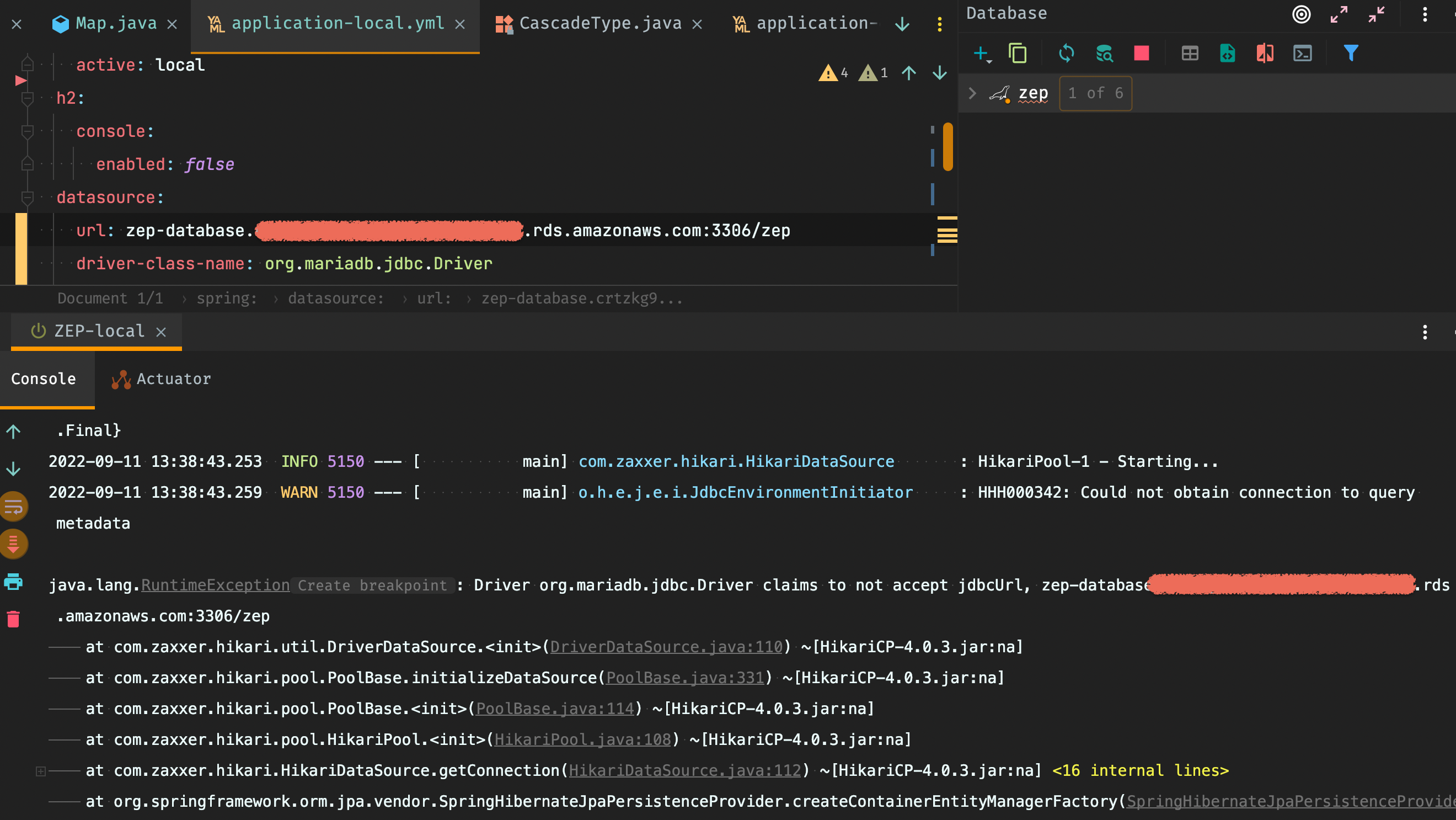Screen dimensions: 1456x820
Task: Open DriverDataSource.java:110 link
Action: coord(666,647)
